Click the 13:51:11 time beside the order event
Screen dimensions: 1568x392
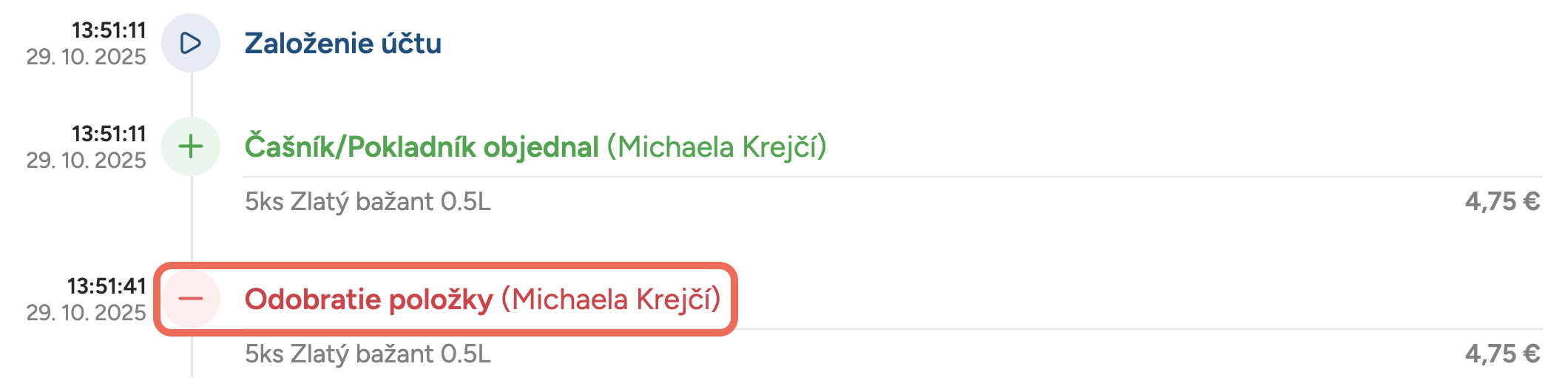(x=109, y=134)
